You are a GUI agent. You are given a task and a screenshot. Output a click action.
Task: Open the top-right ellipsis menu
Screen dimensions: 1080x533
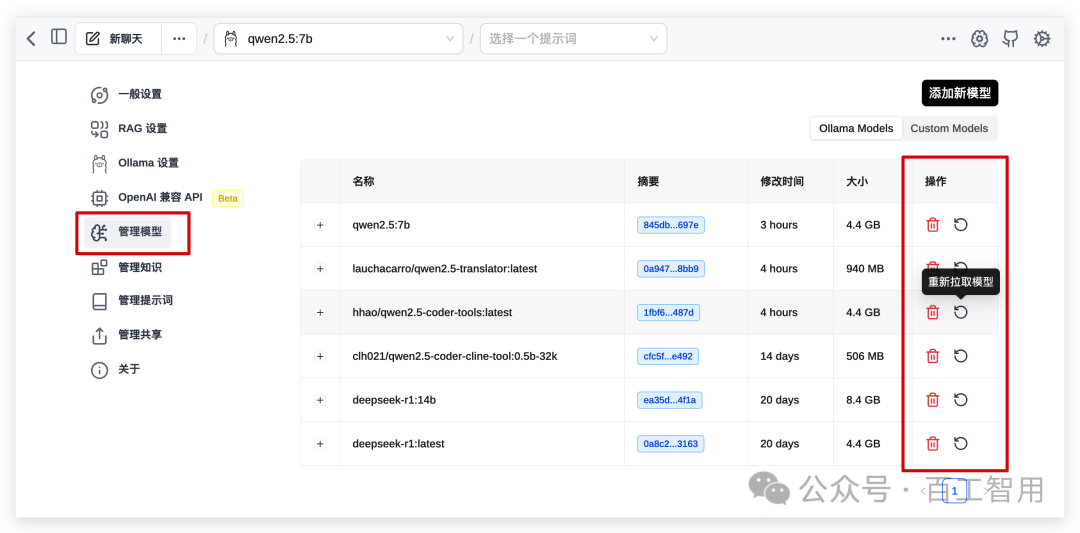tap(948, 39)
